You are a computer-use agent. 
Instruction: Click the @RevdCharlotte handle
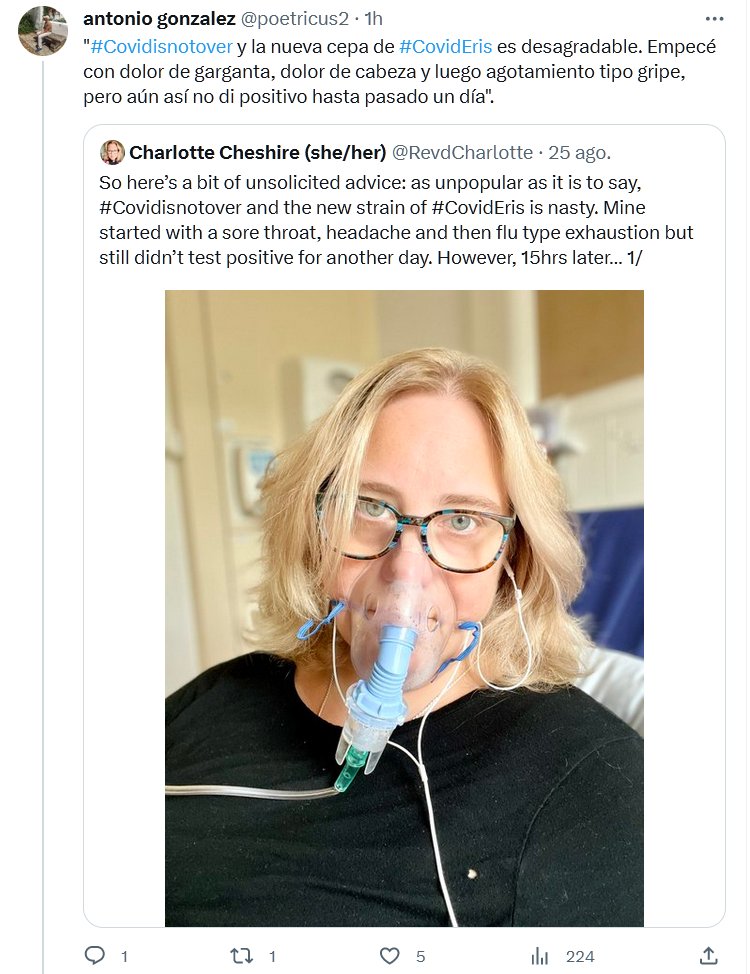461,153
